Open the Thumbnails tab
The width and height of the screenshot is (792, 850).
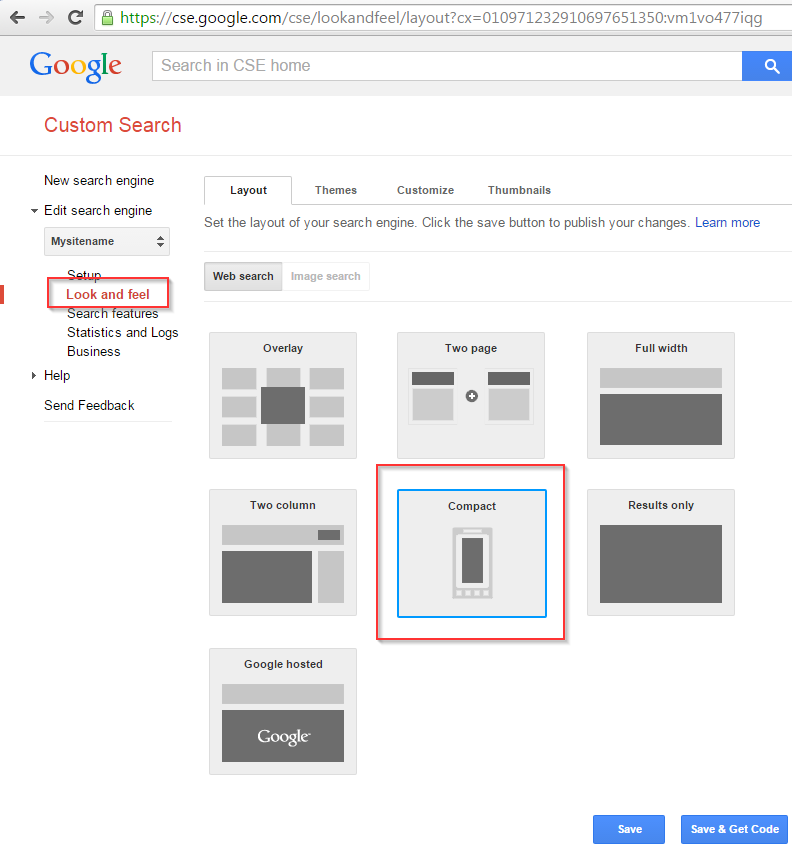click(x=519, y=190)
